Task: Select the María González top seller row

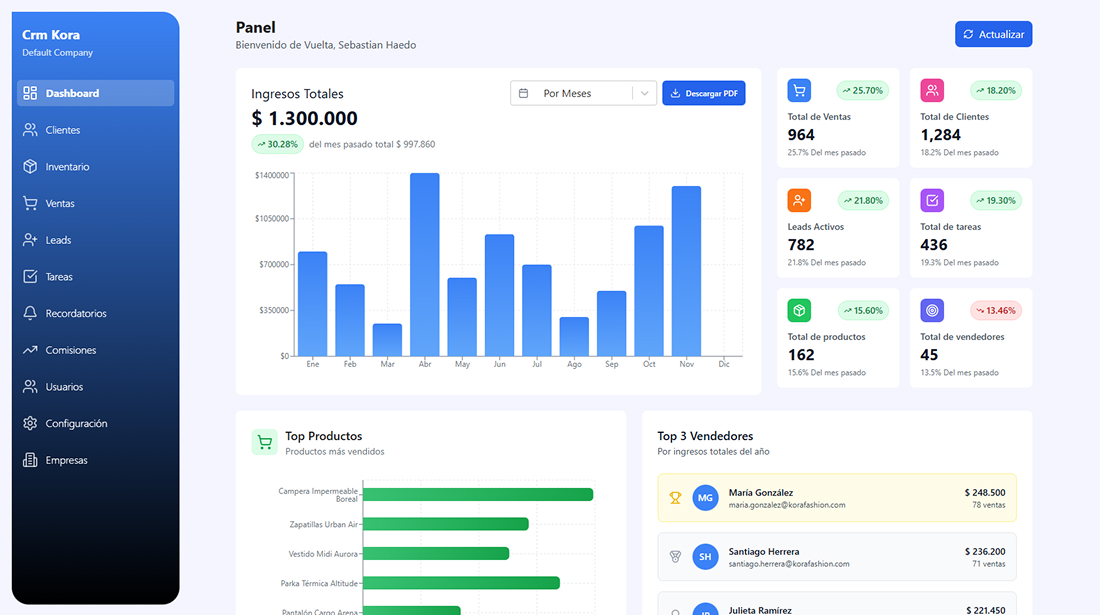Action: coord(836,498)
